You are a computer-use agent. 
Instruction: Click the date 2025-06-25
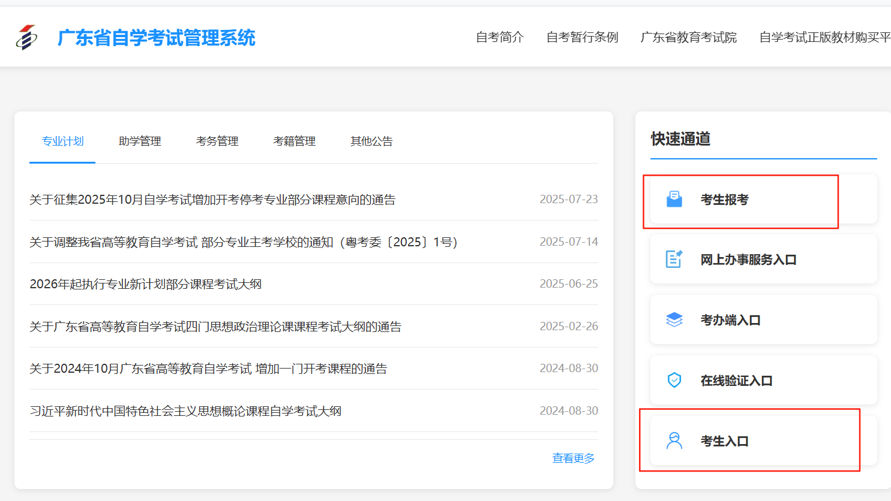point(569,284)
